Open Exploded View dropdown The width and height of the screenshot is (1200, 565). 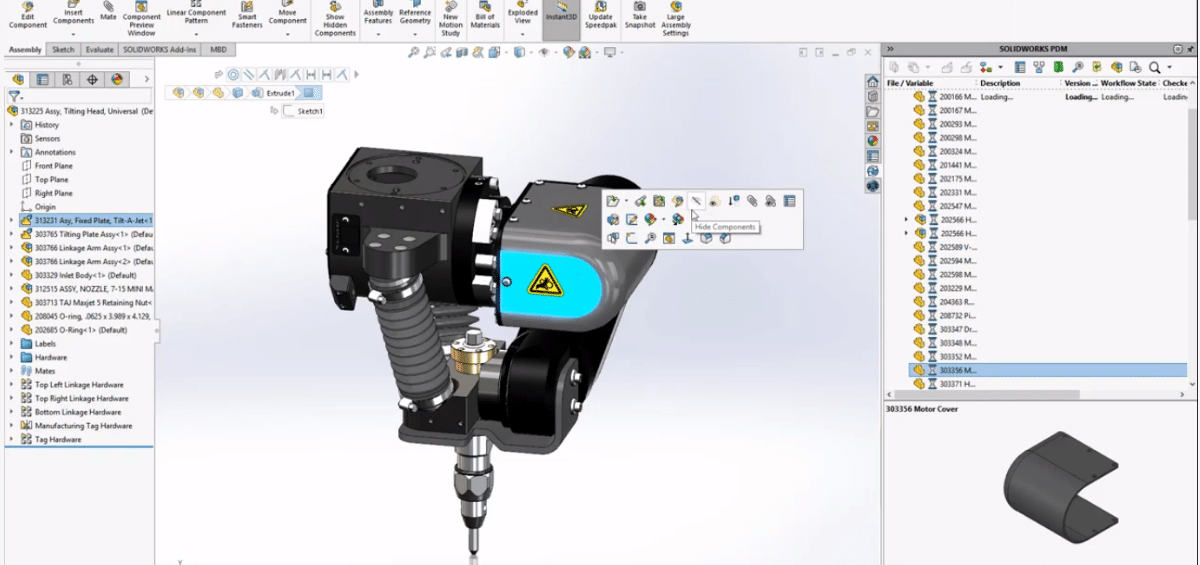(x=523, y=34)
